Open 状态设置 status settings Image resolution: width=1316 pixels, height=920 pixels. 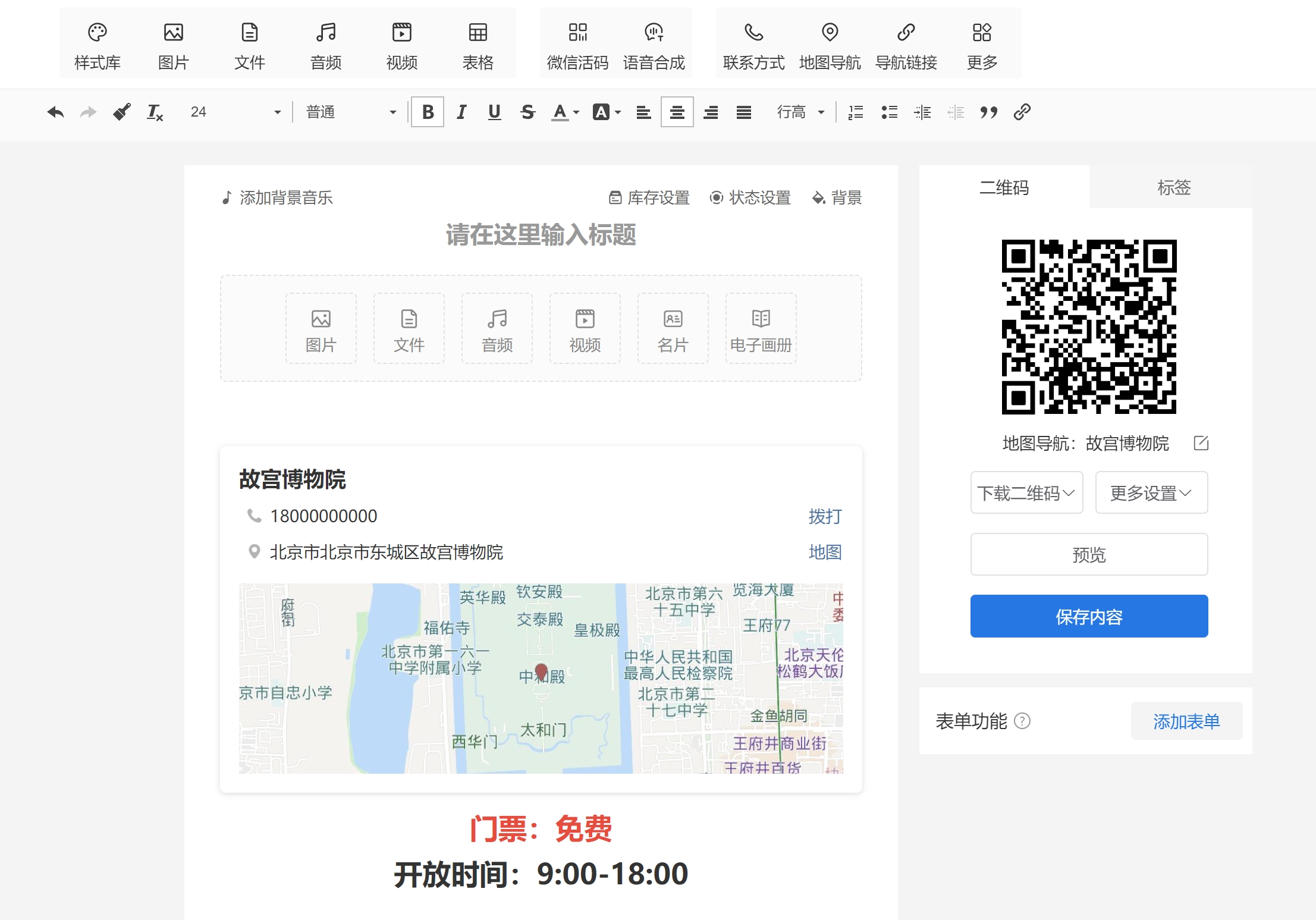[x=750, y=197]
